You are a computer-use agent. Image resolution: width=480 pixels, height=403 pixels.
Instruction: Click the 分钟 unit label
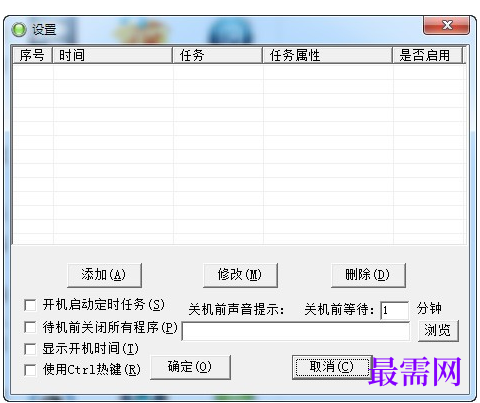pyautogui.click(x=429, y=309)
